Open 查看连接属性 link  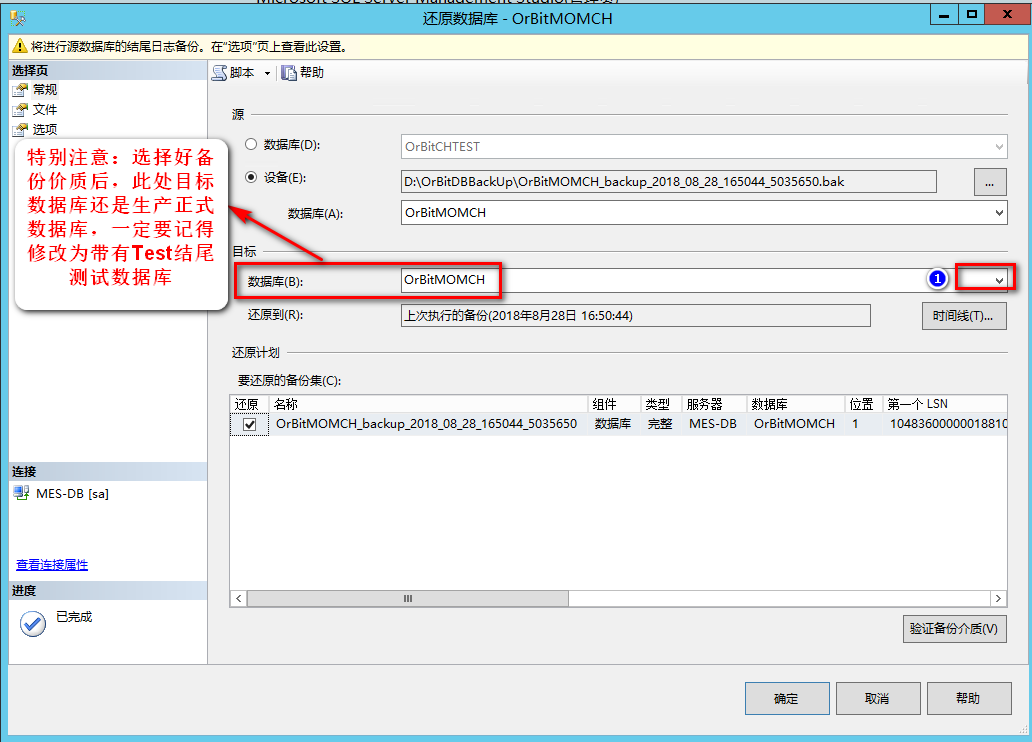51,564
